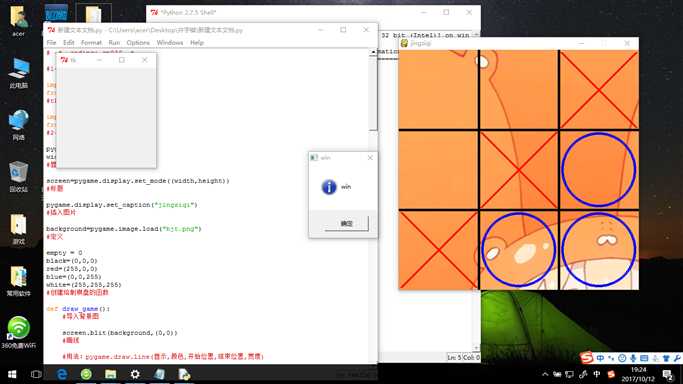
Task: Open Settings gear on the taskbar
Action: pyautogui.click(x=135, y=374)
